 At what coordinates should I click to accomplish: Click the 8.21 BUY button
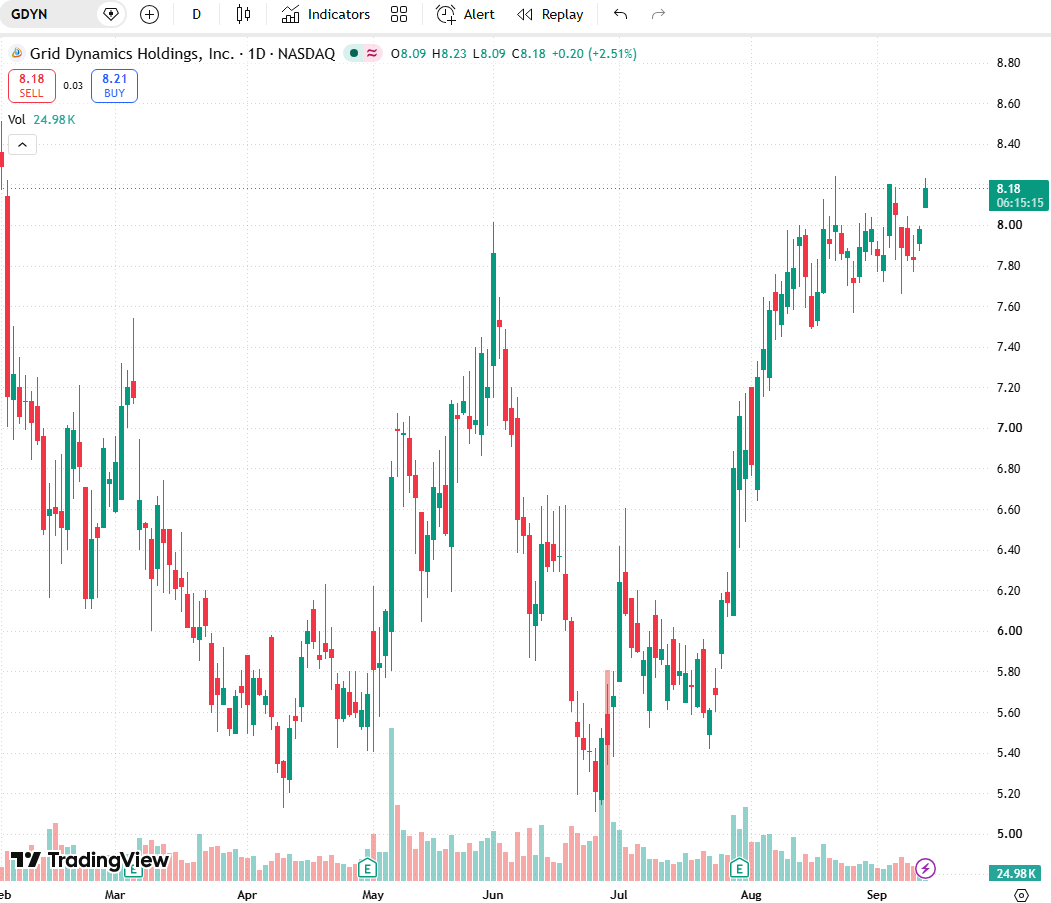115,86
